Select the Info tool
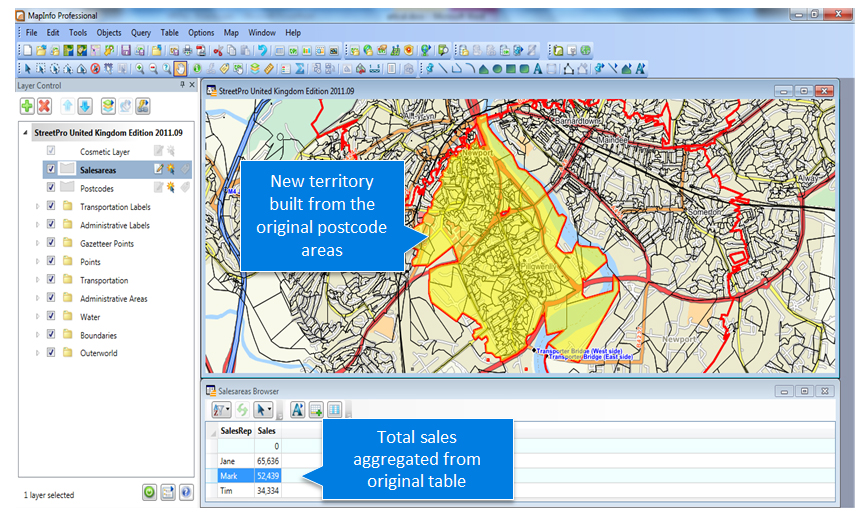Image resolution: width=868 pixels, height=517 pixels. (197, 69)
